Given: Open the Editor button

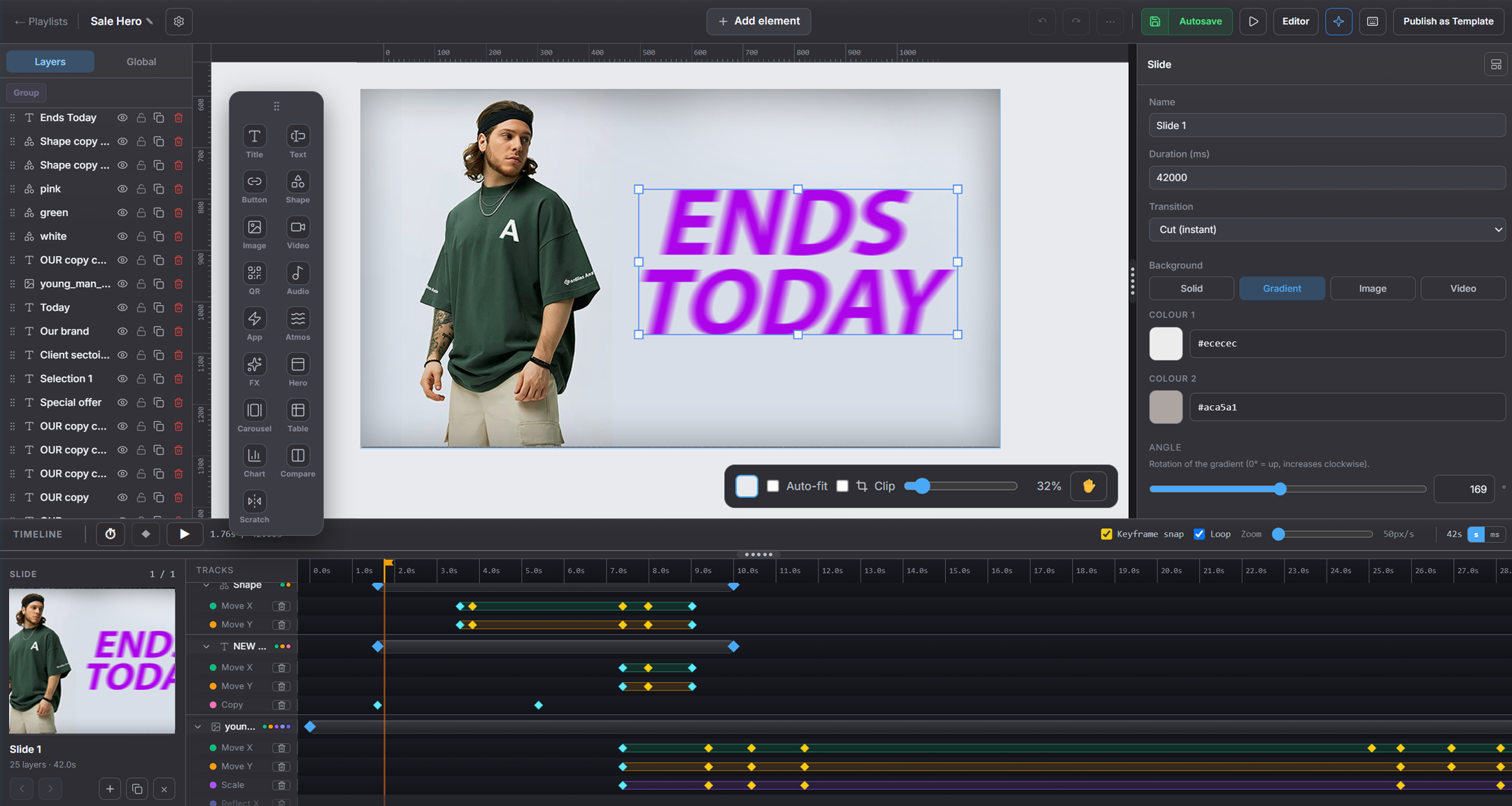Looking at the screenshot, I should (x=1295, y=22).
